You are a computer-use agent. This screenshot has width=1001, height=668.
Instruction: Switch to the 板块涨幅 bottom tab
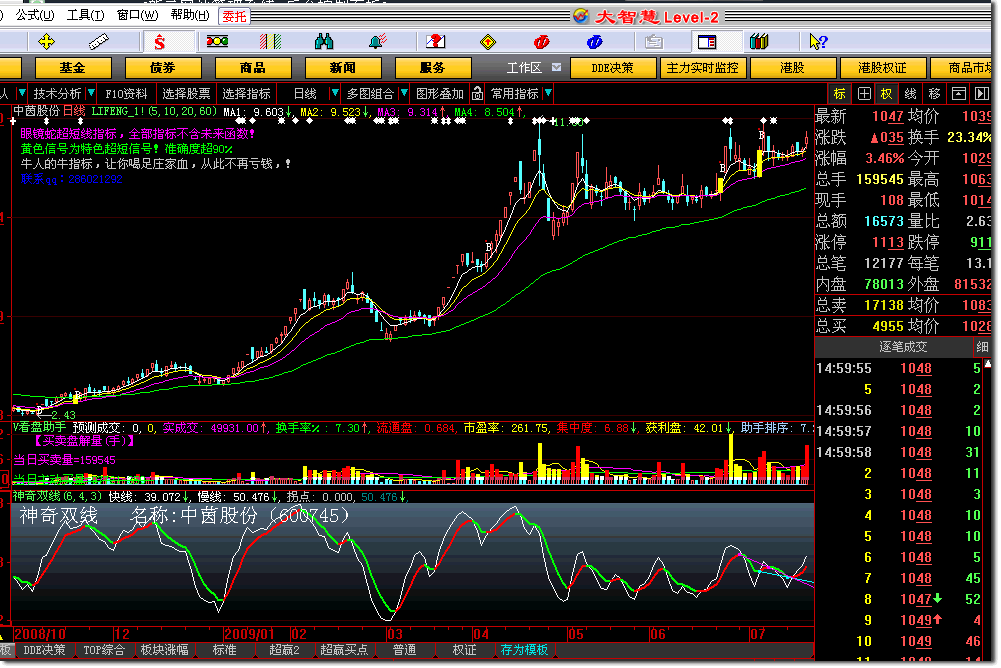tap(165, 650)
